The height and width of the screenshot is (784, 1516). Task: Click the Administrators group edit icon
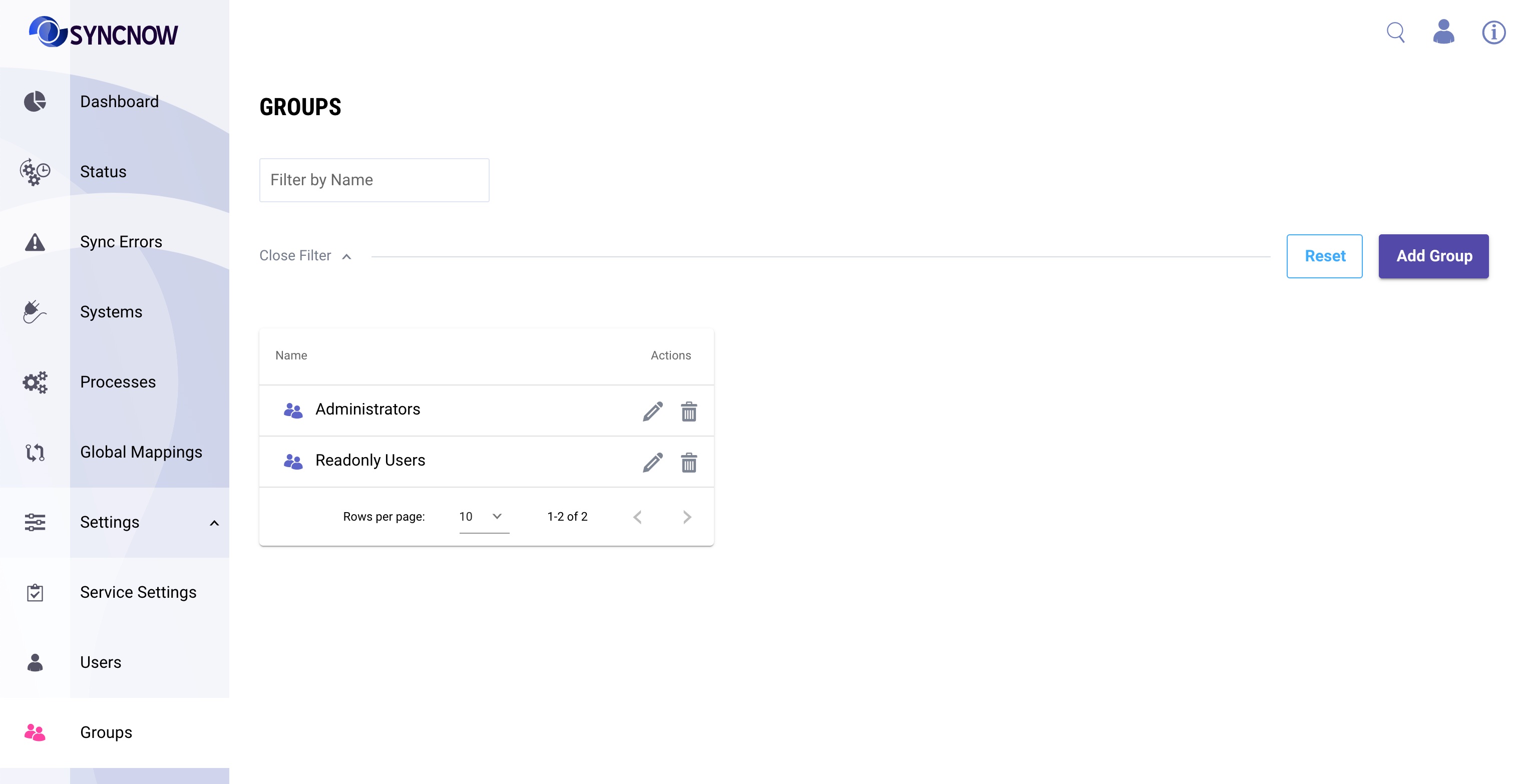653,410
